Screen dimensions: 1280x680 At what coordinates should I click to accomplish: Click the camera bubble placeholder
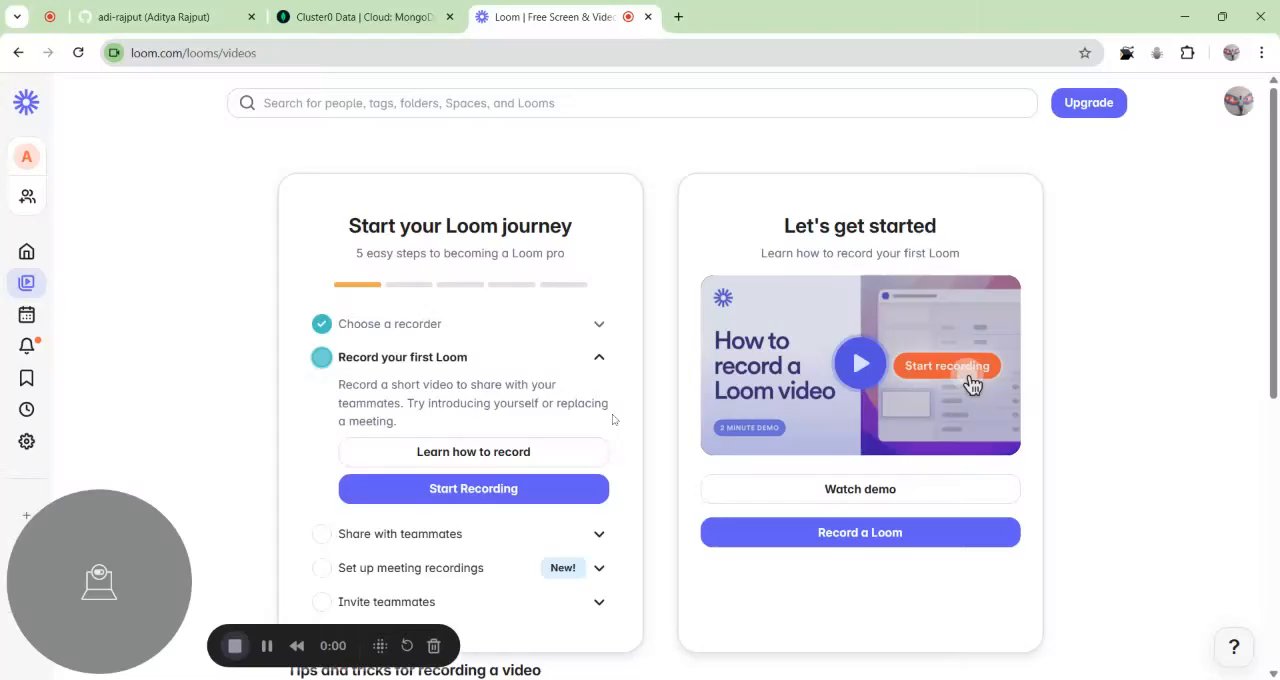(x=99, y=581)
